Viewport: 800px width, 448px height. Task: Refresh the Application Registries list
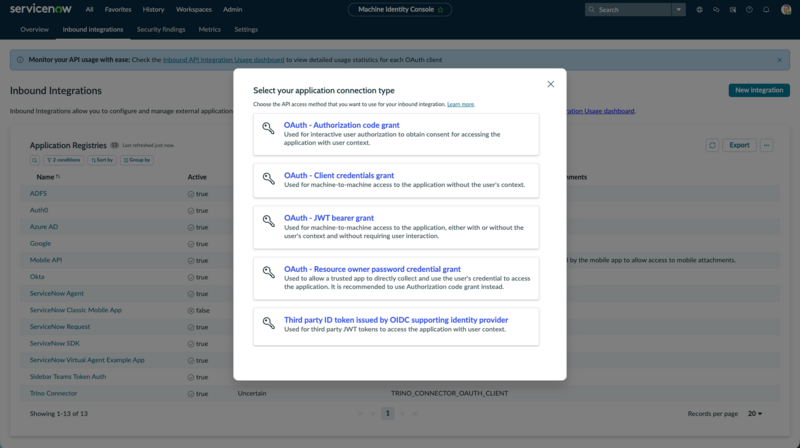pyautogui.click(x=712, y=145)
